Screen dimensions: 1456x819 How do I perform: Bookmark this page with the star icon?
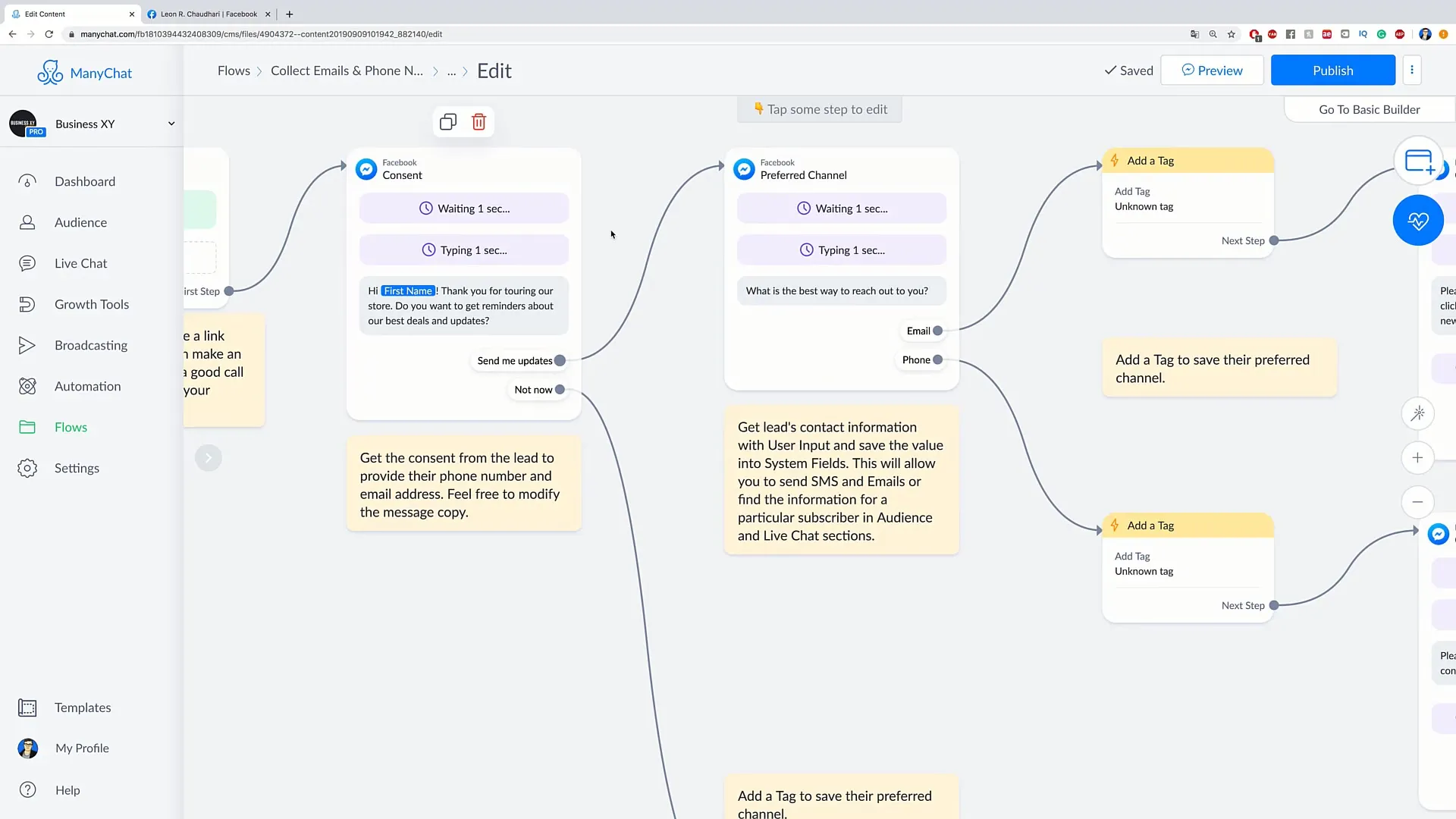coord(1232,34)
